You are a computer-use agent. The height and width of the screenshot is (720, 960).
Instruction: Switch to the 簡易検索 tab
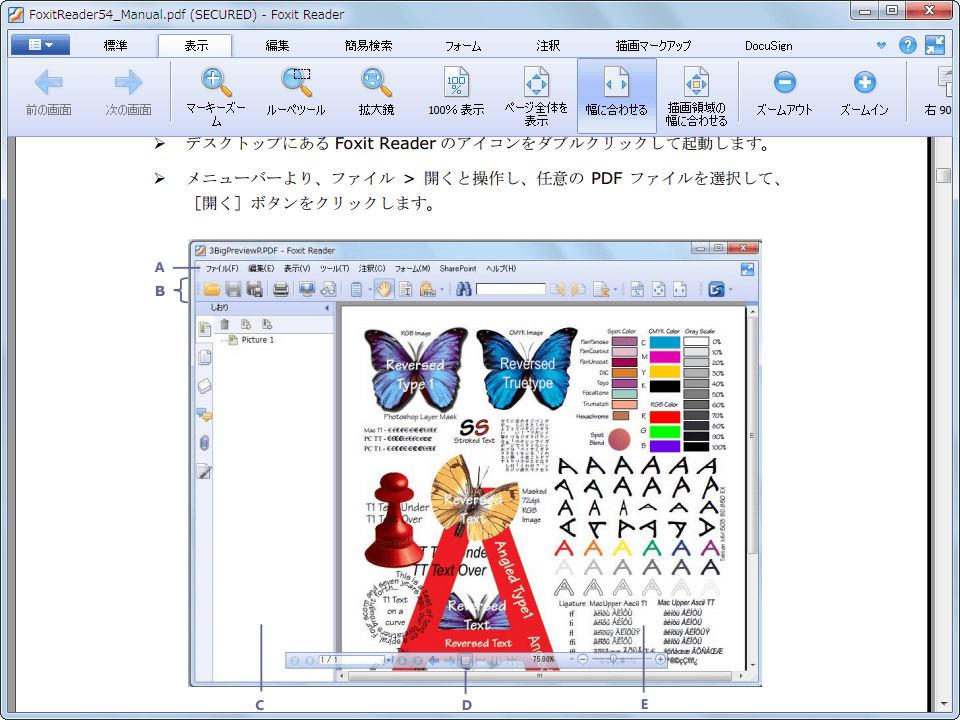coord(368,45)
